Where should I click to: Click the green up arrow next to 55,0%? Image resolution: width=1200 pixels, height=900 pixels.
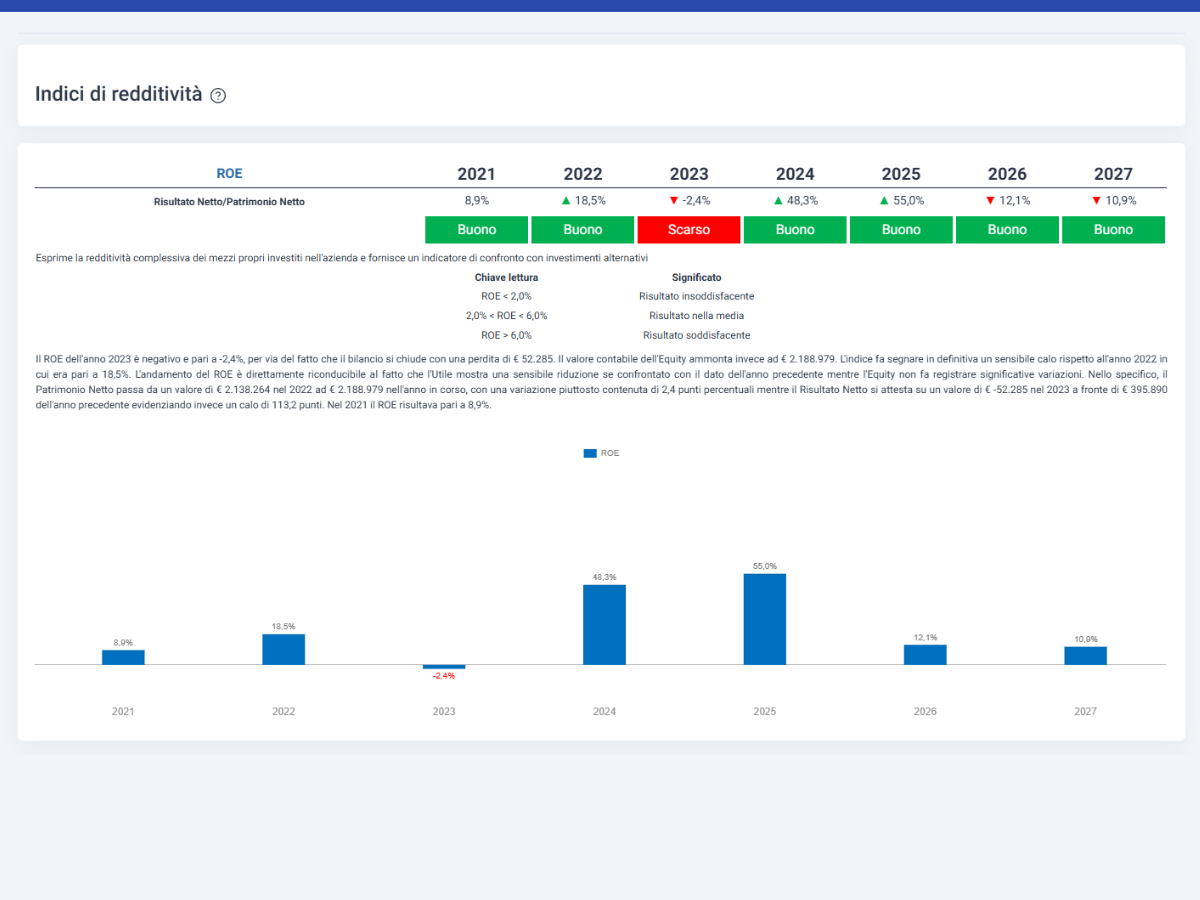tap(884, 200)
